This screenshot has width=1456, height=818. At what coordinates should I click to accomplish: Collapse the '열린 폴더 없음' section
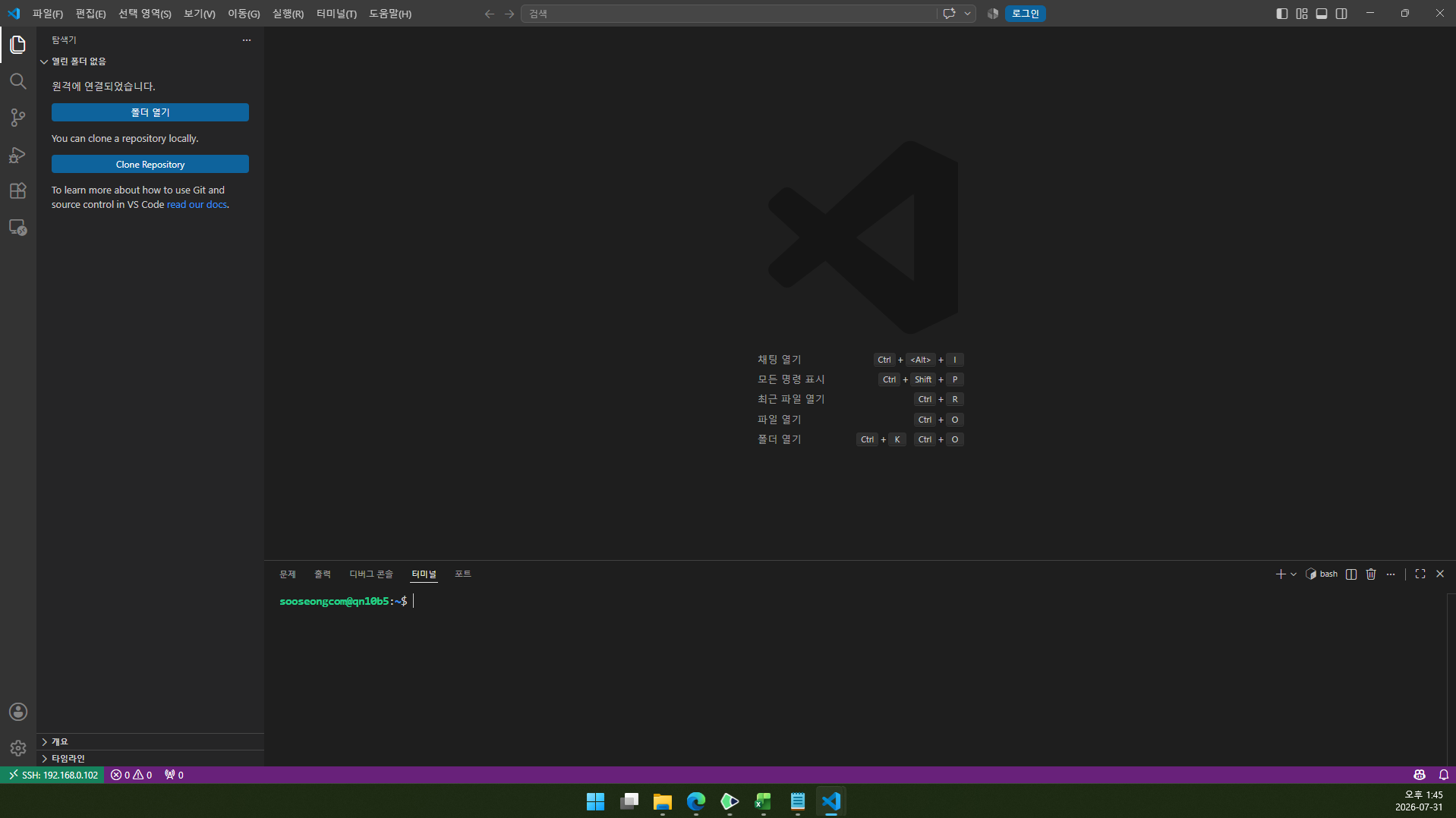pos(150,61)
